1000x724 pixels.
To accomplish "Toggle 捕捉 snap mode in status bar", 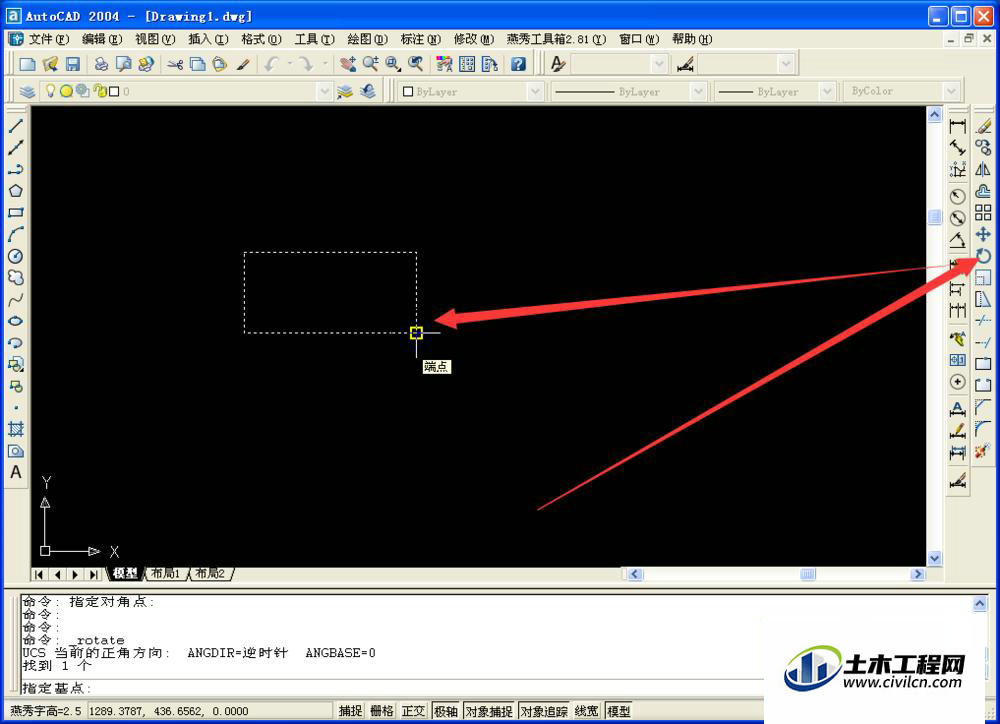I will click(350, 711).
